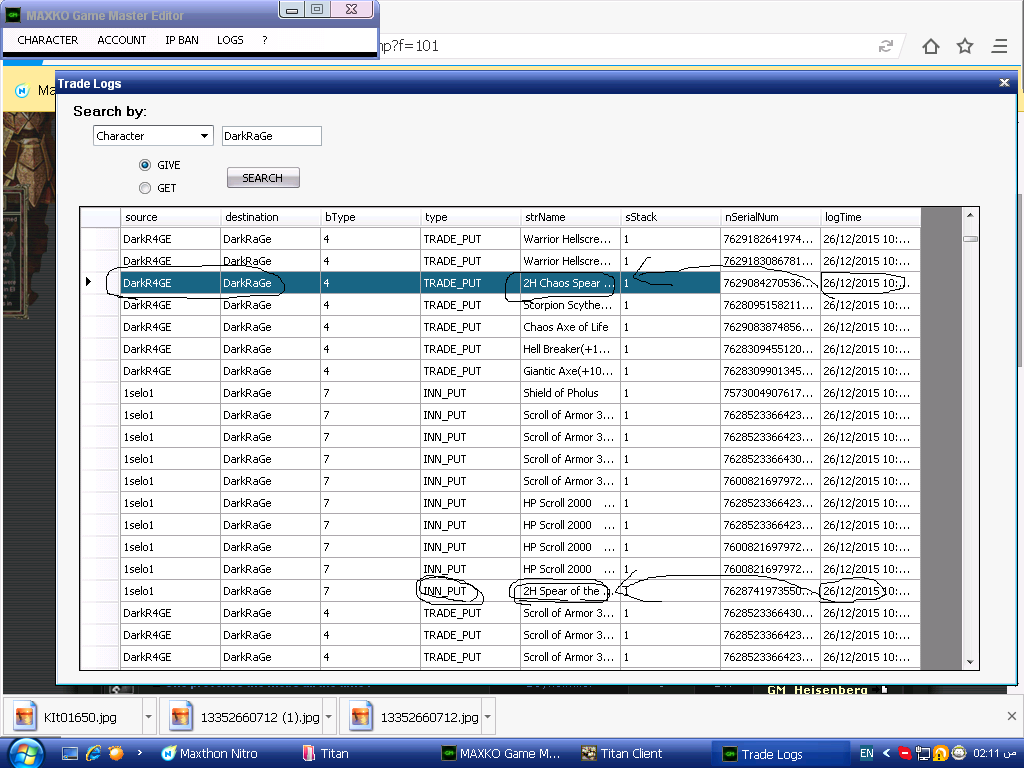Viewport: 1024px width, 768px height.
Task: Click the orange quick launch icon
Action: point(116,753)
